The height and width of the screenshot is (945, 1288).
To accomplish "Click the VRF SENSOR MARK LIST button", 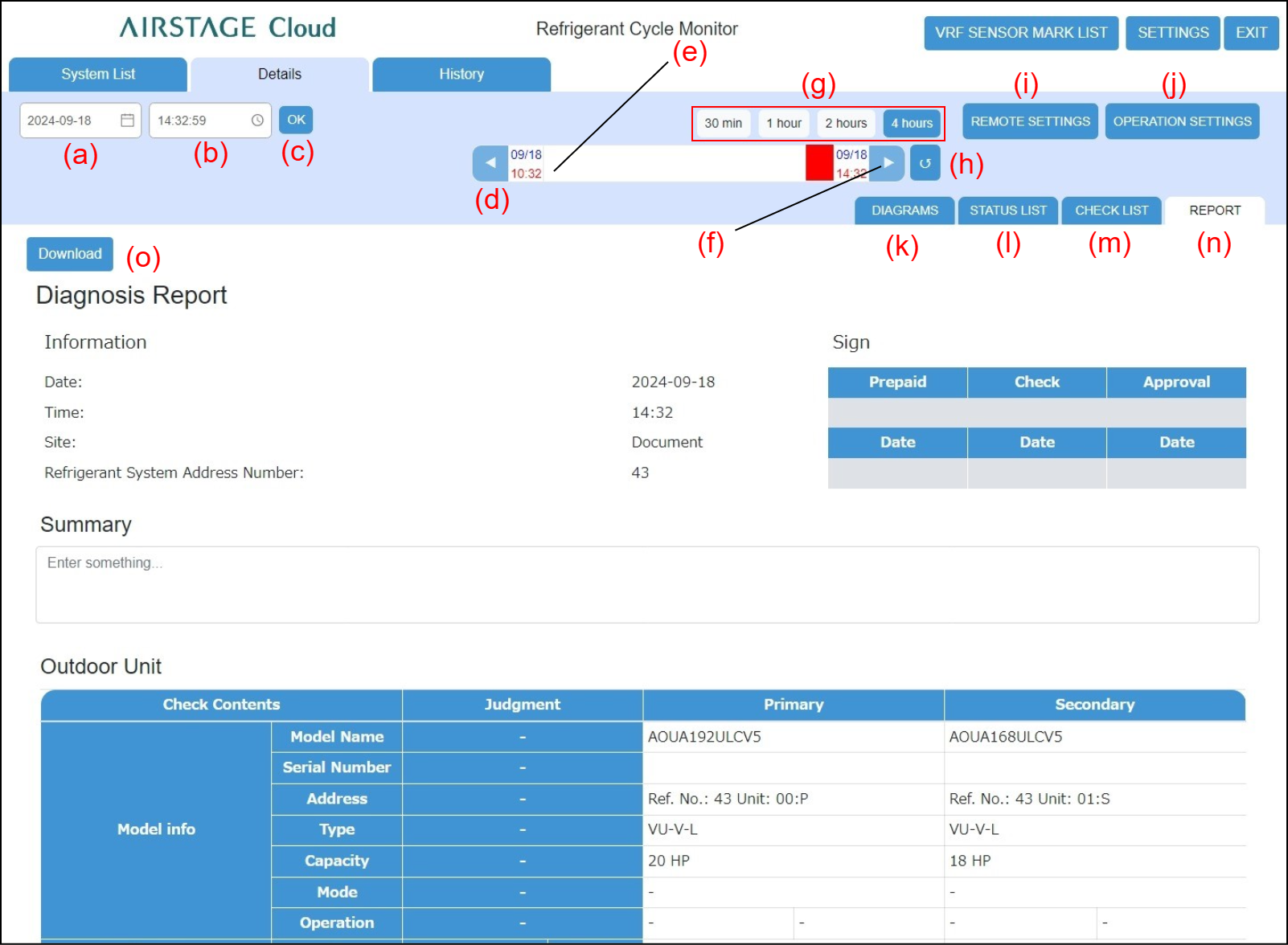I will coord(1020,33).
